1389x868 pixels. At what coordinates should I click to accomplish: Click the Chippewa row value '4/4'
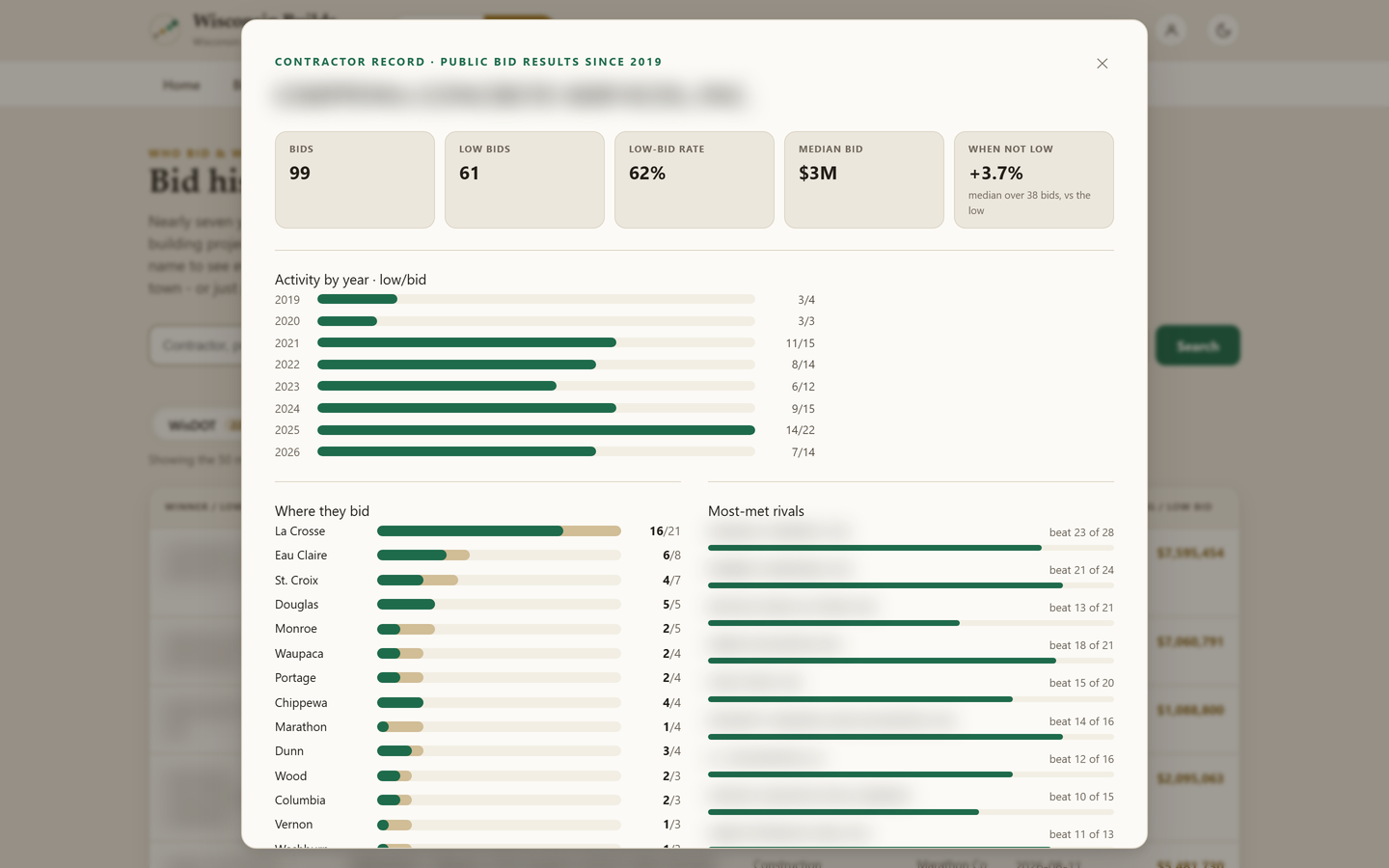tap(671, 703)
